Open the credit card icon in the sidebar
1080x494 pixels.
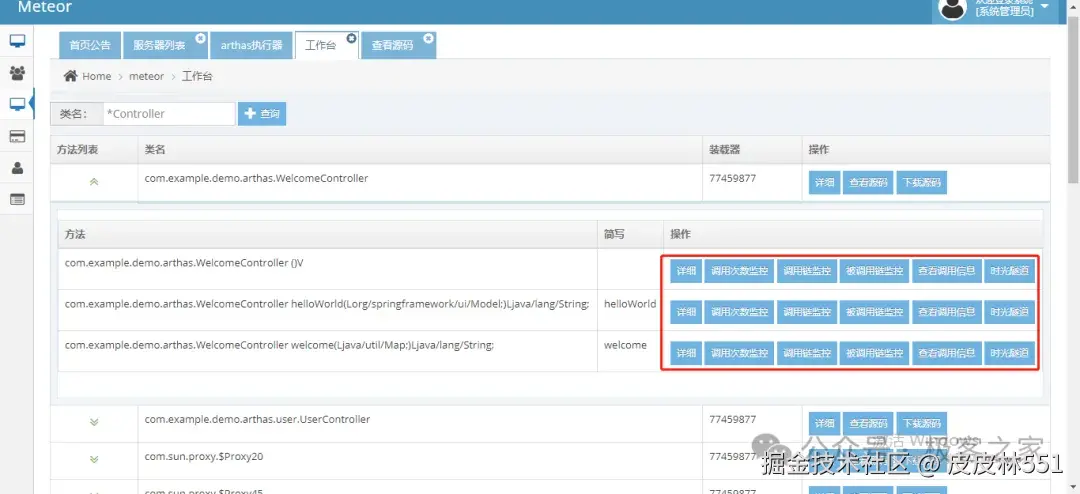pos(17,136)
